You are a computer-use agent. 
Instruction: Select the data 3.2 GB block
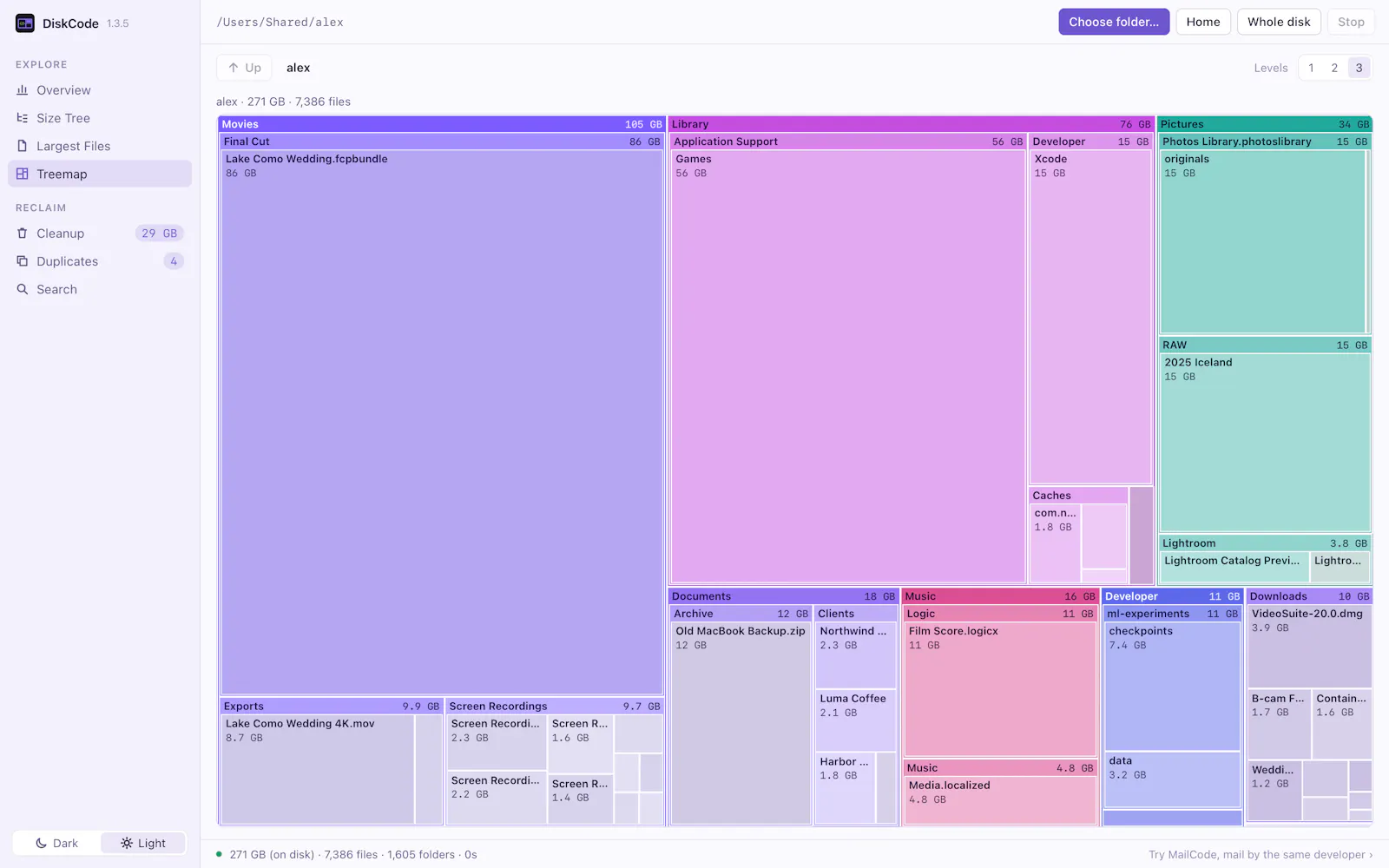pos(1172,779)
